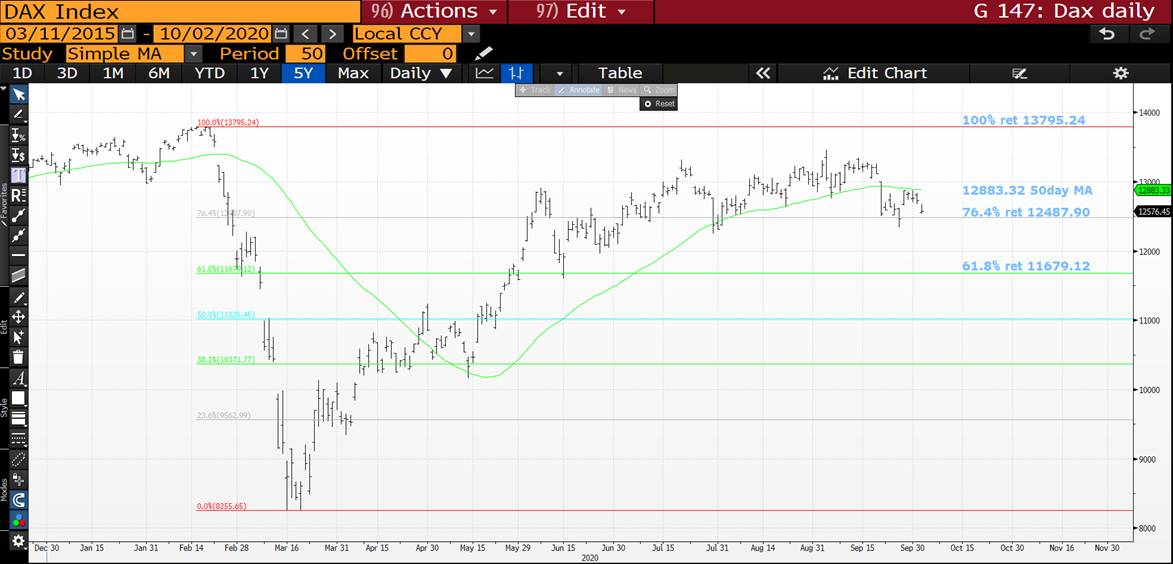Image resolution: width=1173 pixels, height=564 pixels.
Task: Select the parallel channel tool
Action: (x=19, y=275)
